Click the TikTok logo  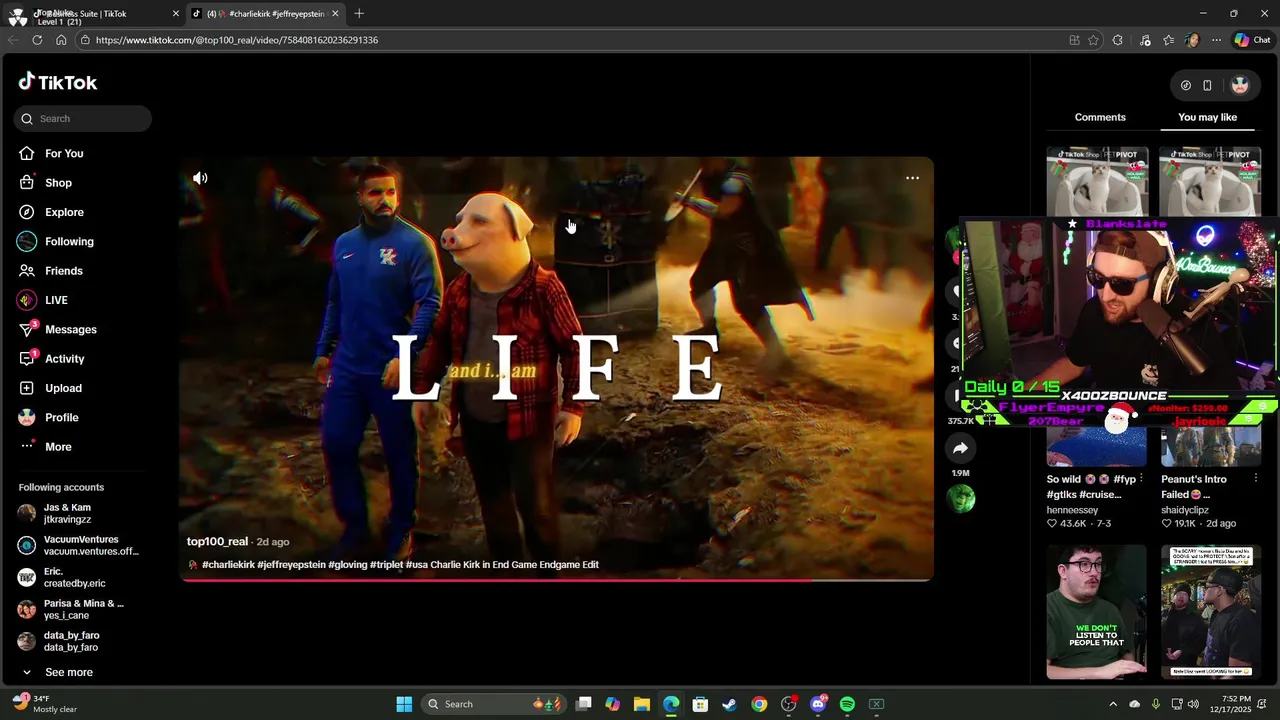[x=58, y=82]
